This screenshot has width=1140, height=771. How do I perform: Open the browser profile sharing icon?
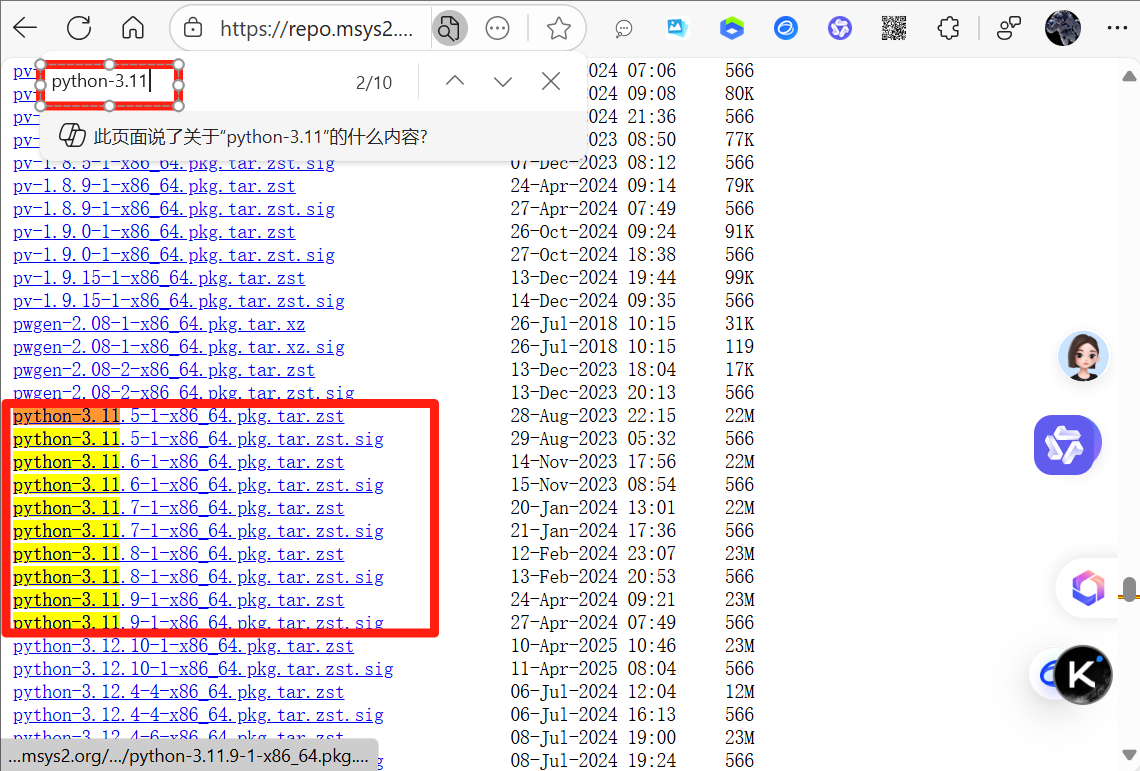[x=1009, y=28]
